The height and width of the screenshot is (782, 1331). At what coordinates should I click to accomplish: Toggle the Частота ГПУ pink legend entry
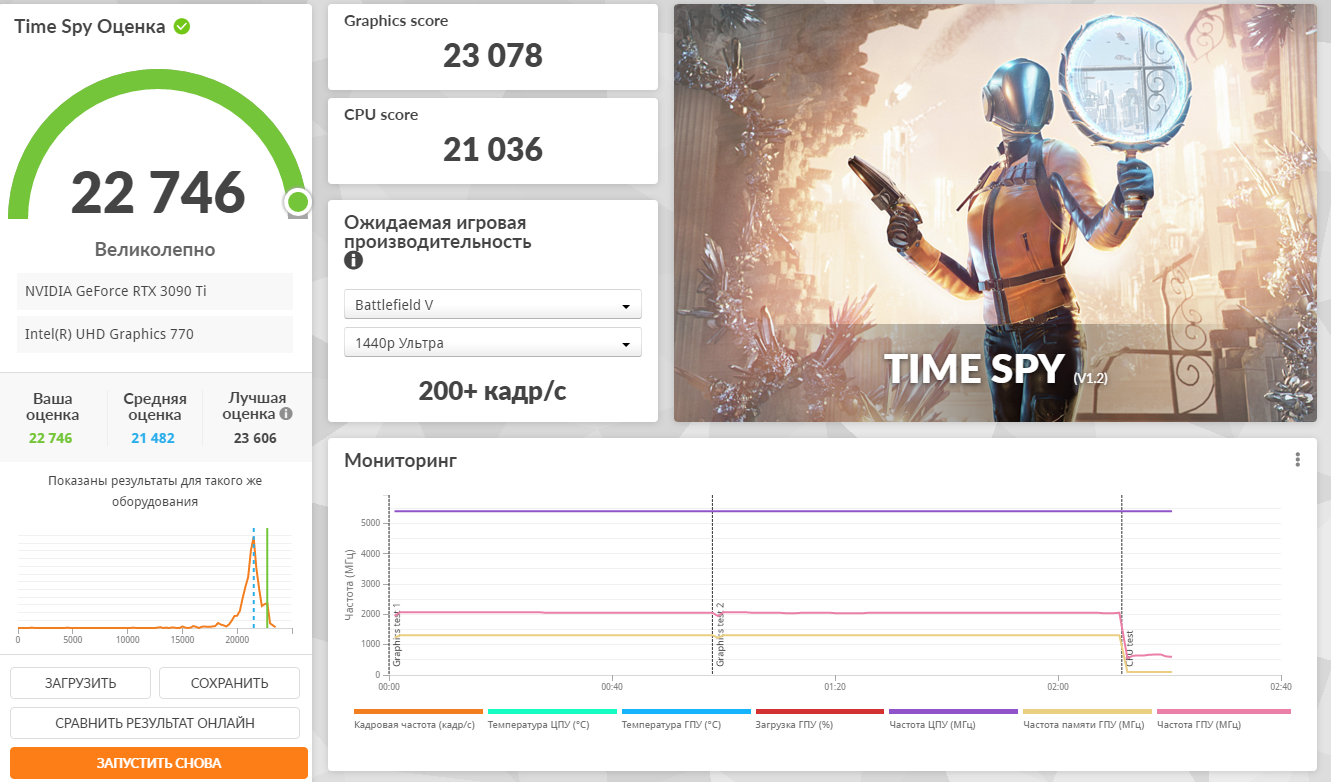coord(1223,718)
